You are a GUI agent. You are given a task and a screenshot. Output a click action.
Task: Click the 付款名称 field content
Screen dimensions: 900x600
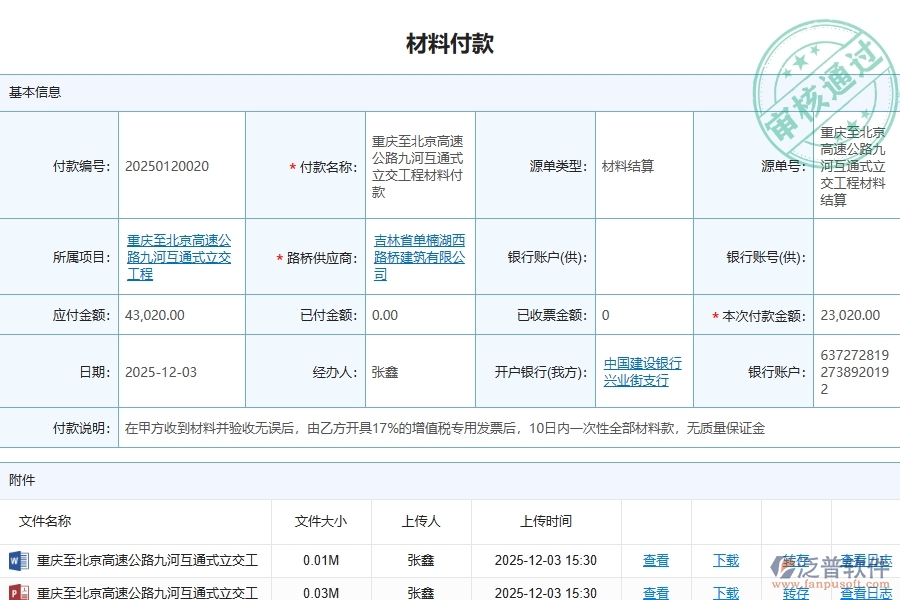click(420, 167)
